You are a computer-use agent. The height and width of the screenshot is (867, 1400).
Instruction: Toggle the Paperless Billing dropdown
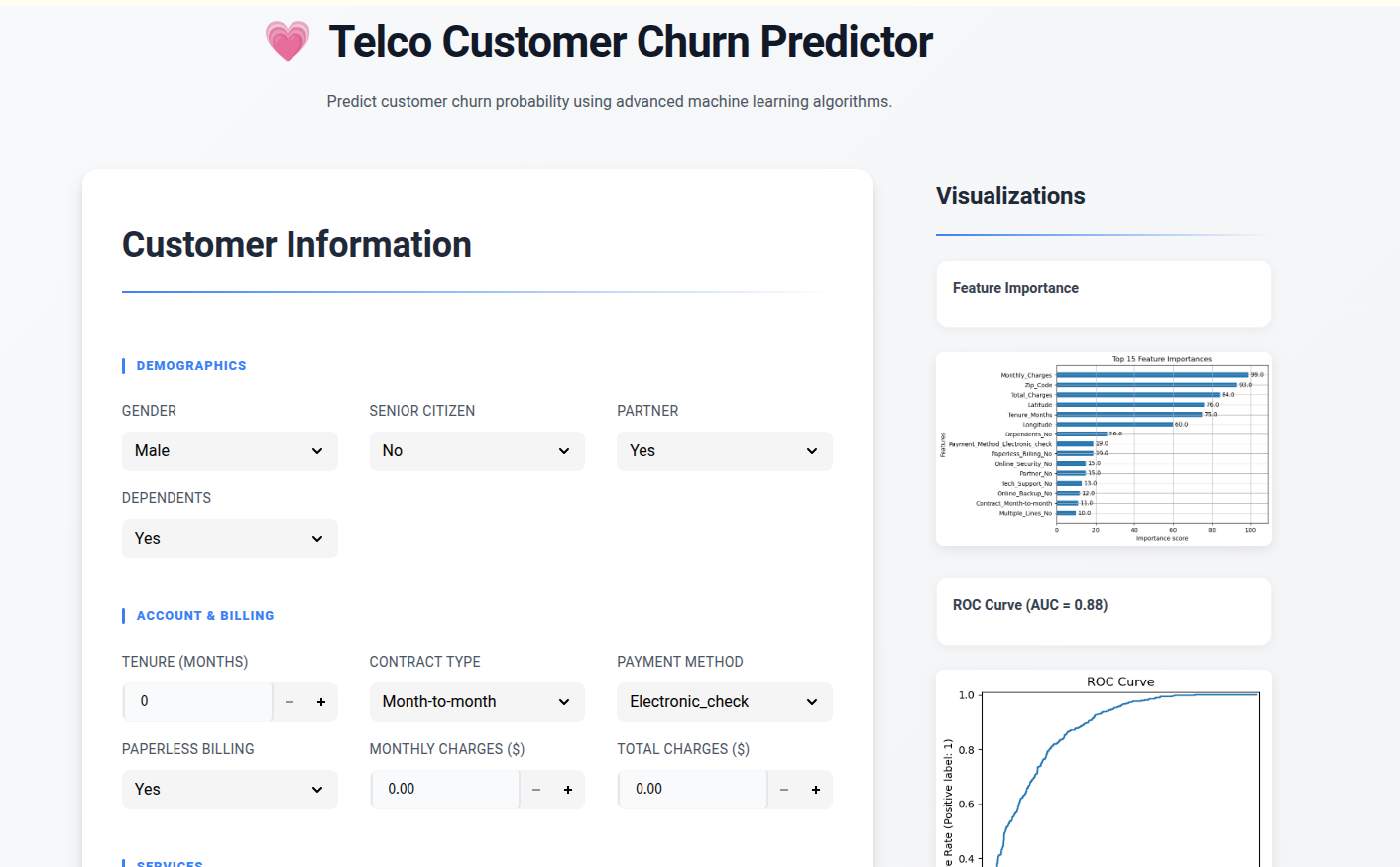(229, 790)
